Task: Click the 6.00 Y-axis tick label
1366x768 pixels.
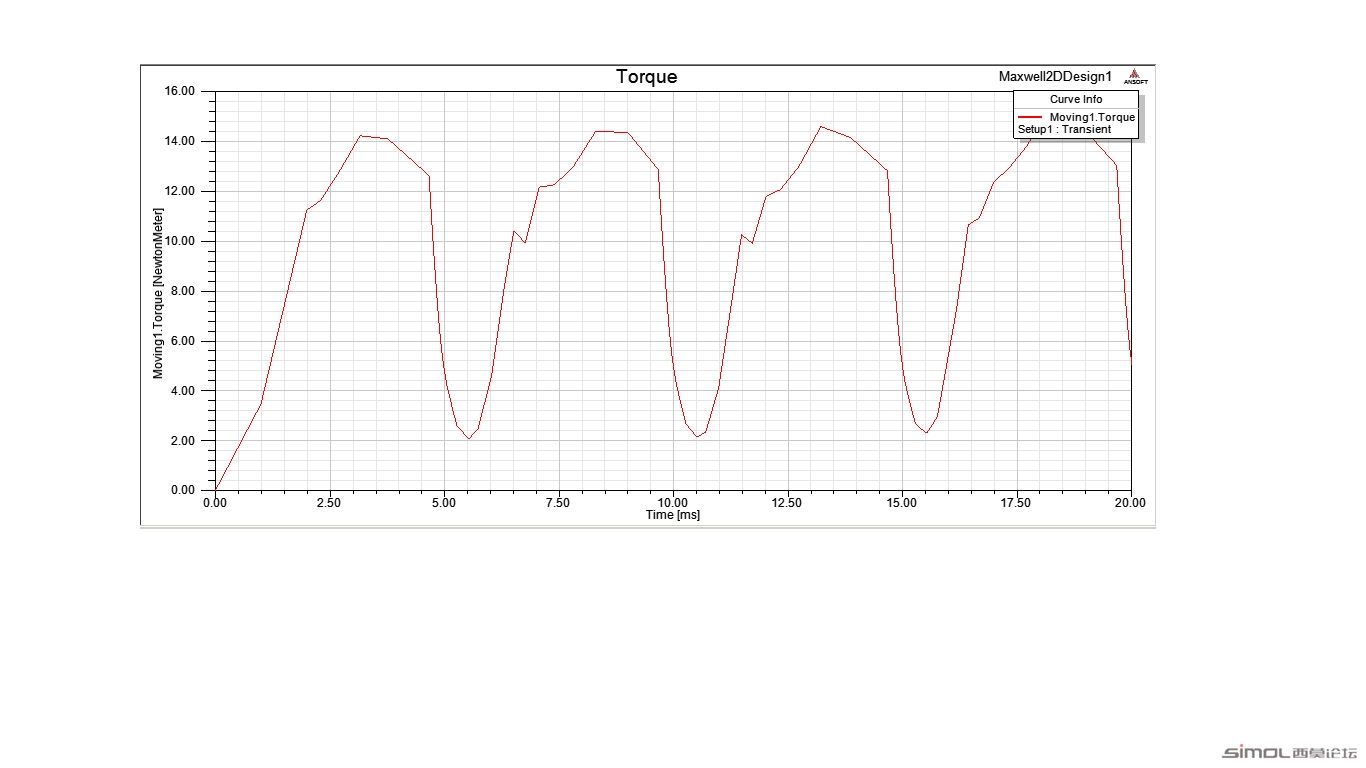Action: (x=184, y=341)
